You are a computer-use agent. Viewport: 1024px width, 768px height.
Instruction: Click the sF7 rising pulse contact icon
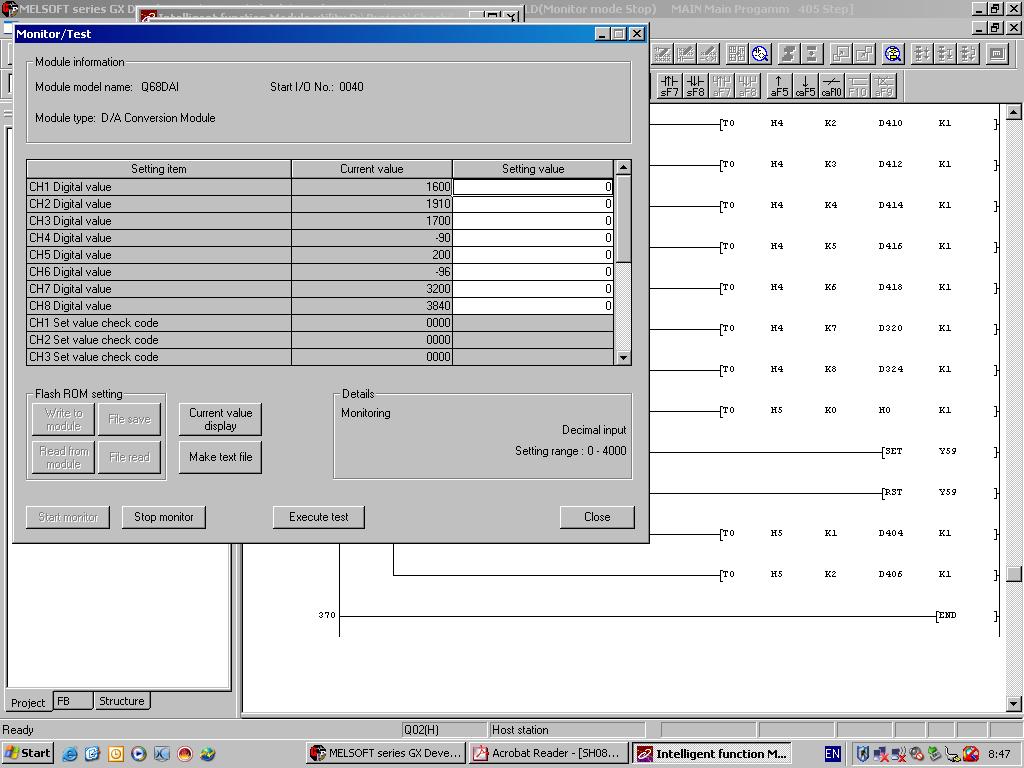(x=669, y=86)
